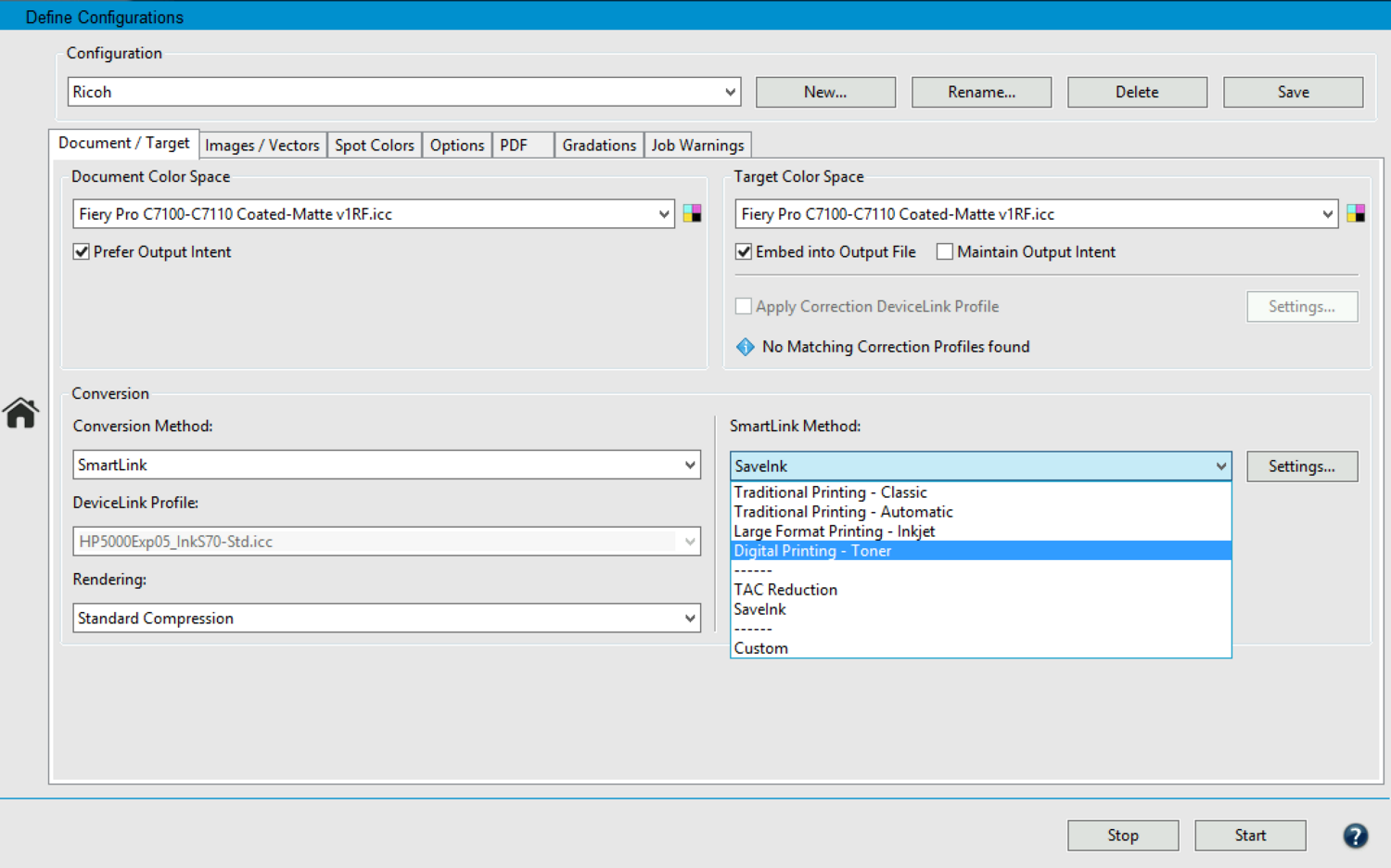Uncheck Embed into Output File
This screenshot has width=1391, height=868.
pyautogui.click(x=744, y=252)
